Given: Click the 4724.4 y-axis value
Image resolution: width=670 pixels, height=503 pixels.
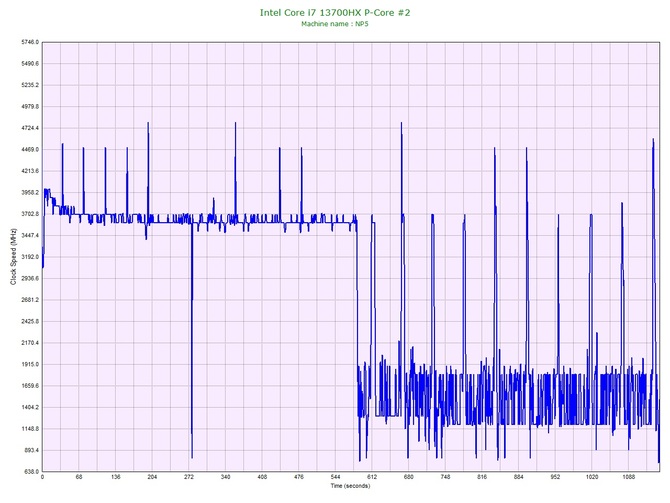Looking at the screenshot, I should (x=30, y=128).
